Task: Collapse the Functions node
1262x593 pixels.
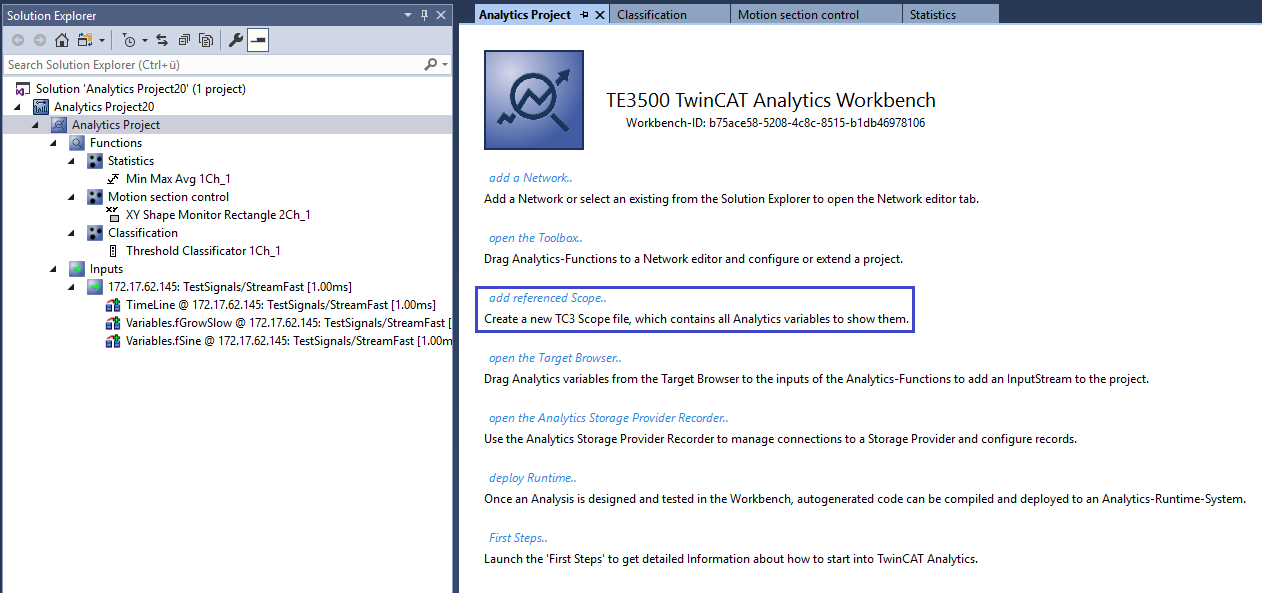Action: (56, 143)
